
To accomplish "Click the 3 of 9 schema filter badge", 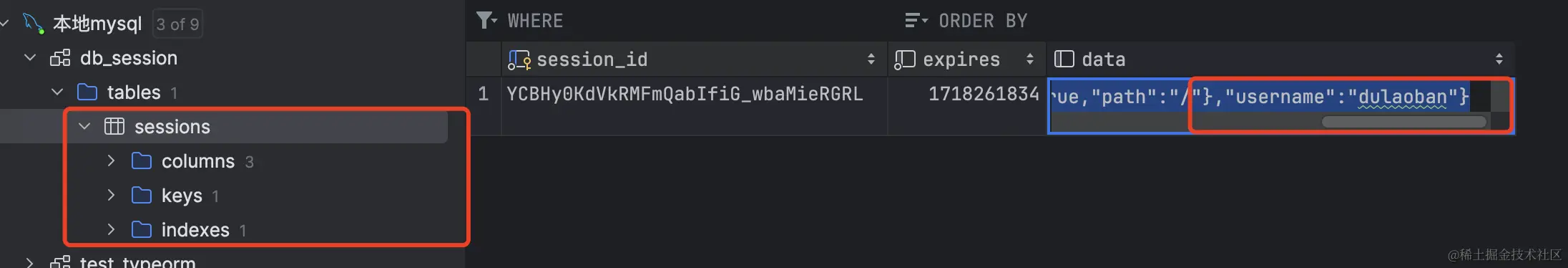I will pyautogui.click(x=177, y=24).
